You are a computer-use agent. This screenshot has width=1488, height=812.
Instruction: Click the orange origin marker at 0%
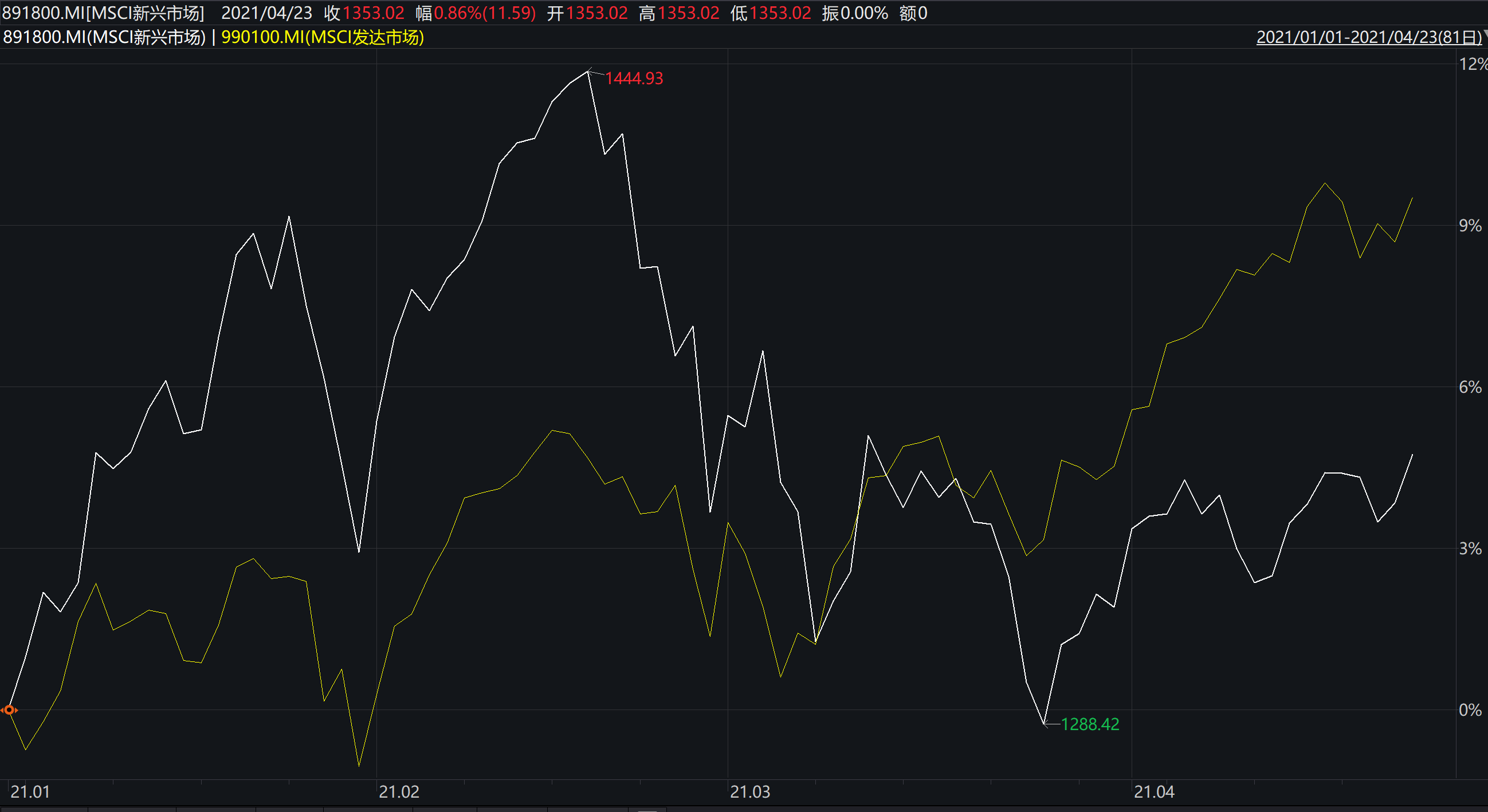coord(9,710)
